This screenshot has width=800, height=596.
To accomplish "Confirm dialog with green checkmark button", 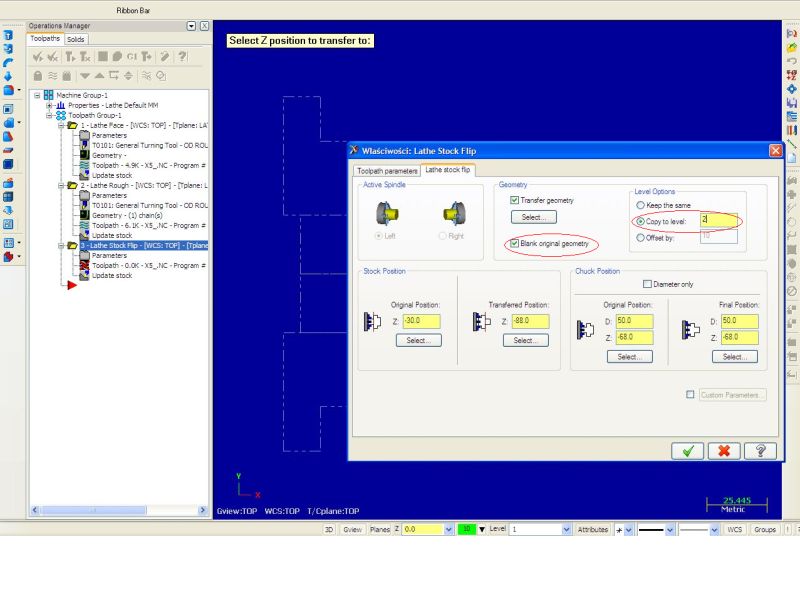I will 688,451.
